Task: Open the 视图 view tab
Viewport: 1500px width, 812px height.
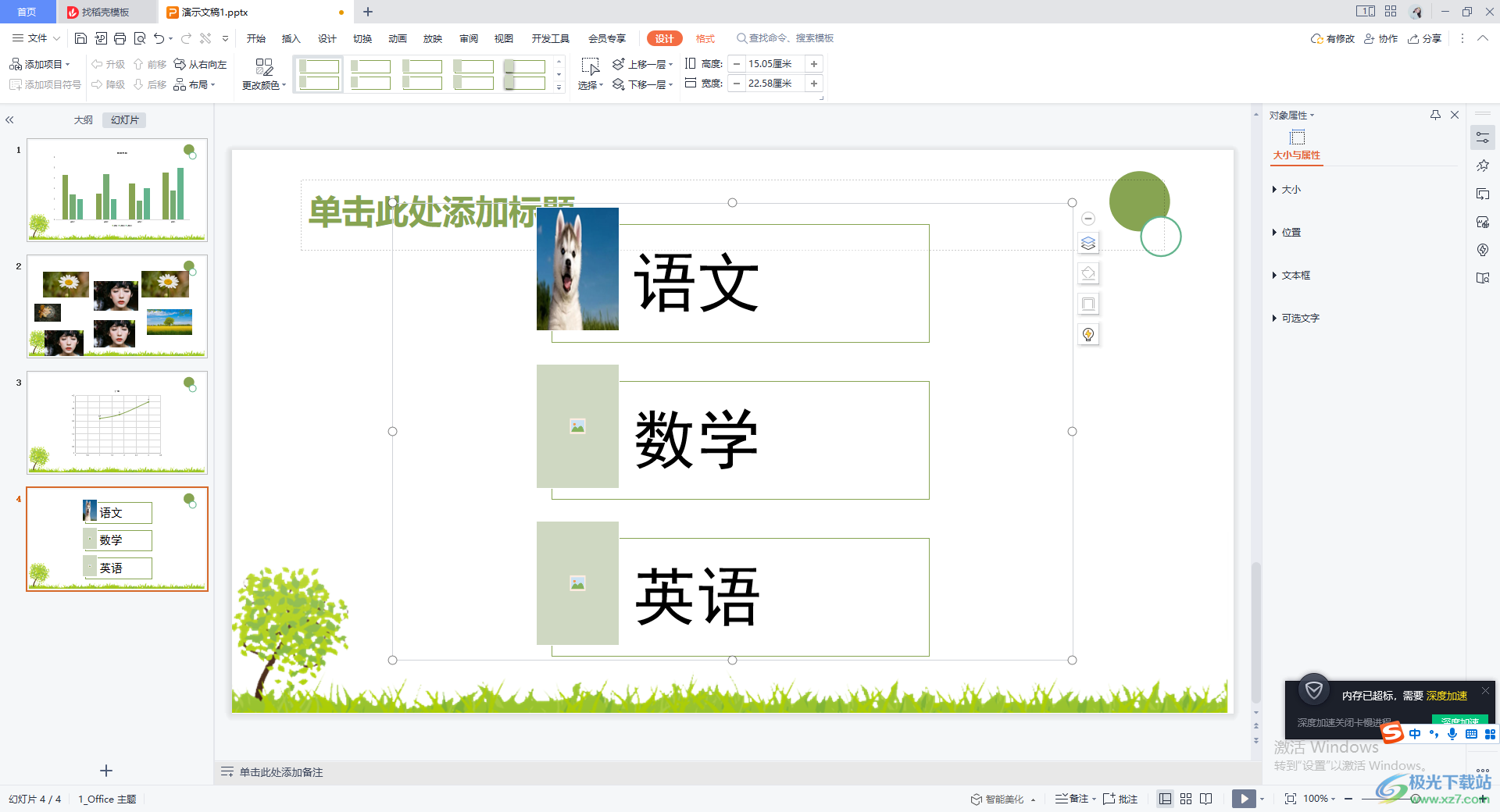Action: (x=504, y=38)
